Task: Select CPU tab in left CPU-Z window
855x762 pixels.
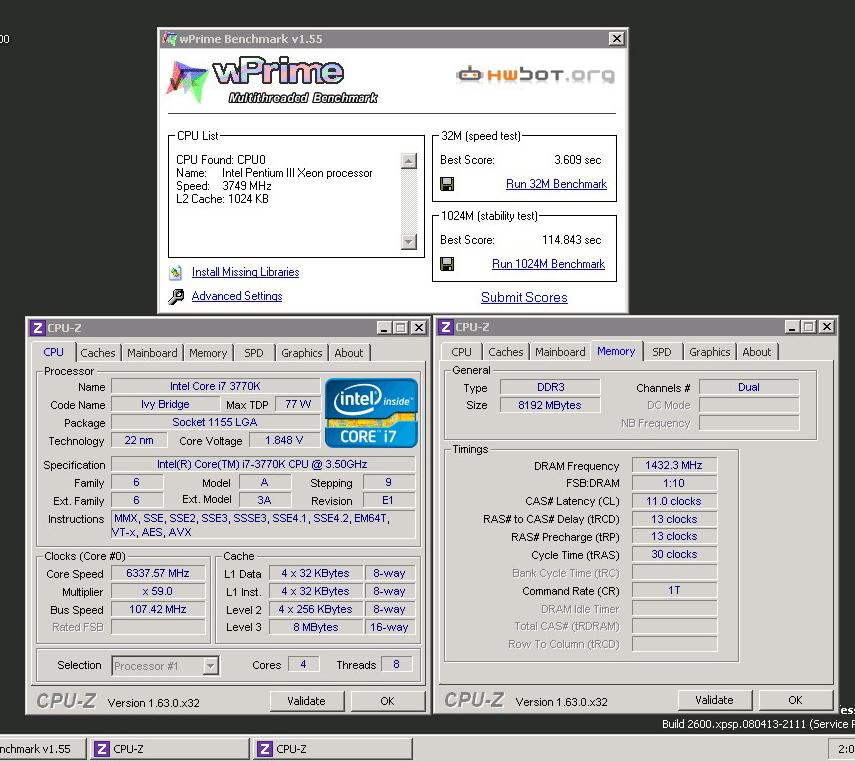Action: [x=53, y=352]
